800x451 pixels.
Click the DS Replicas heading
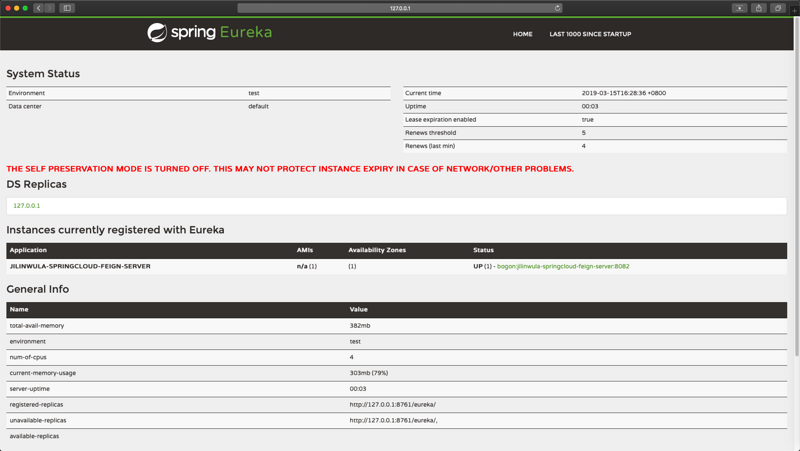(x=36, y=184)
